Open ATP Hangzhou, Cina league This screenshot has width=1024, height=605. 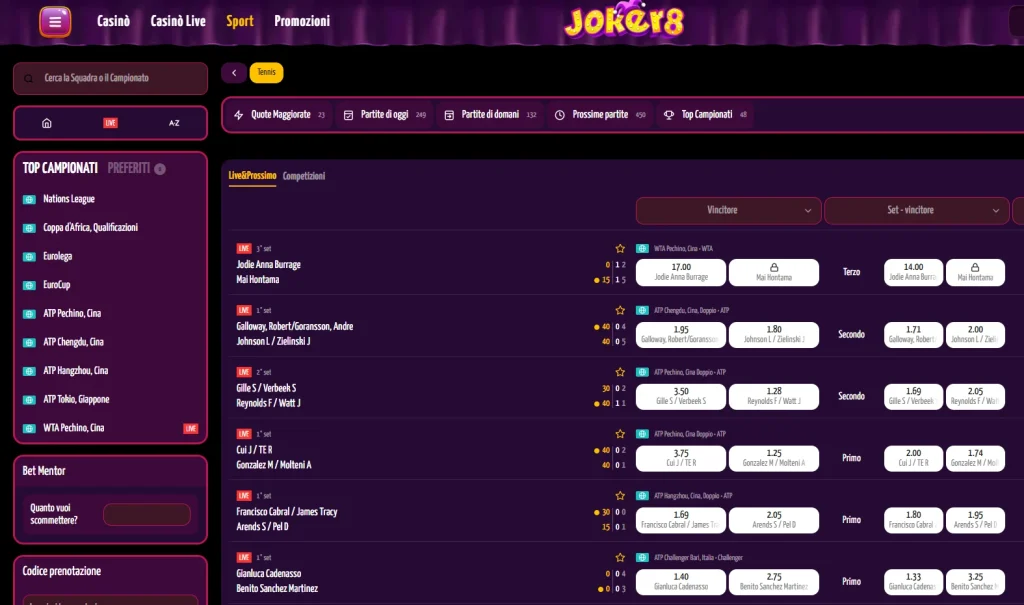(x=76, y=371)
